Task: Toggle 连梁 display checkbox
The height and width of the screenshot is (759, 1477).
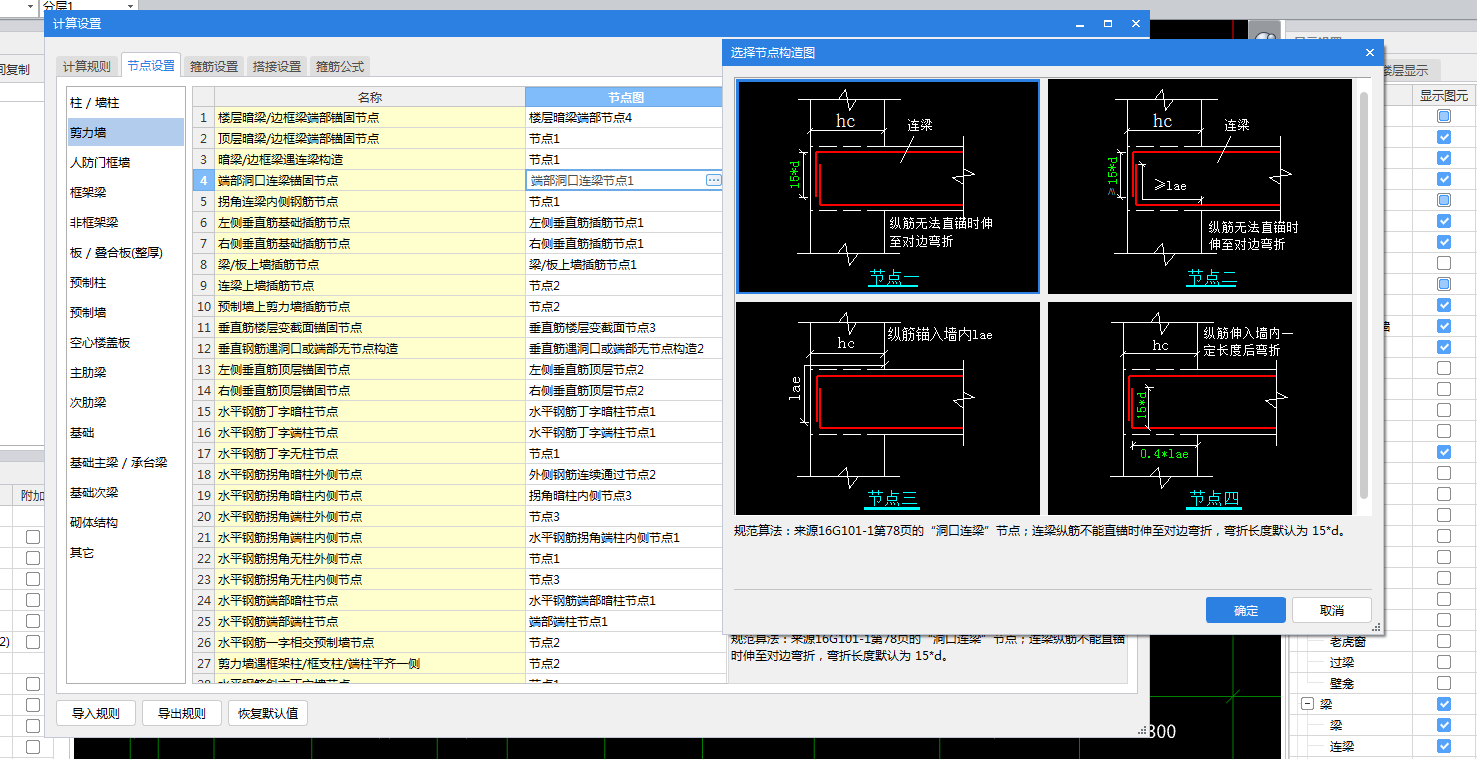Action: coord(1443,746)
